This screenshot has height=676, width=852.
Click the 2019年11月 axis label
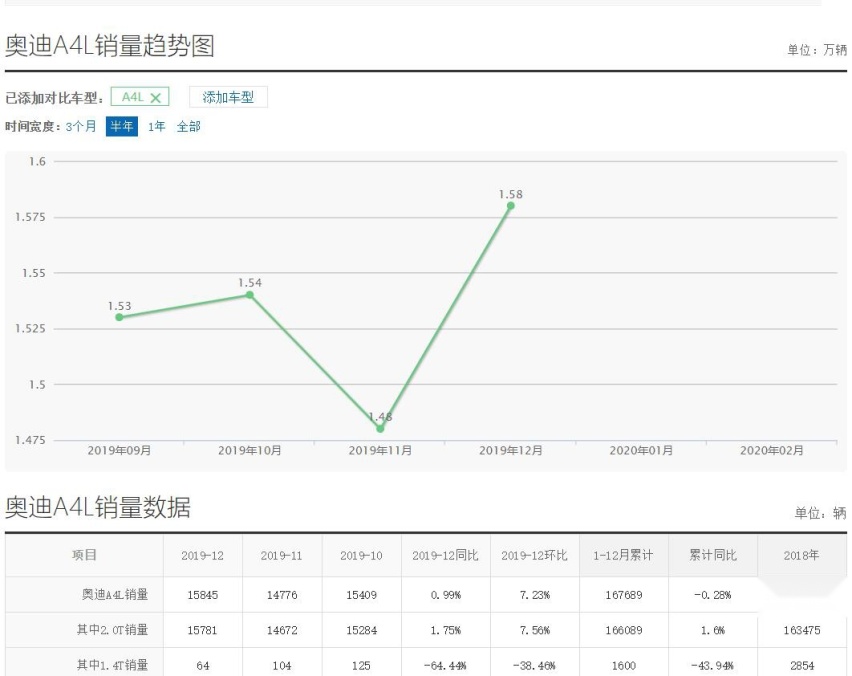point(380,450)
